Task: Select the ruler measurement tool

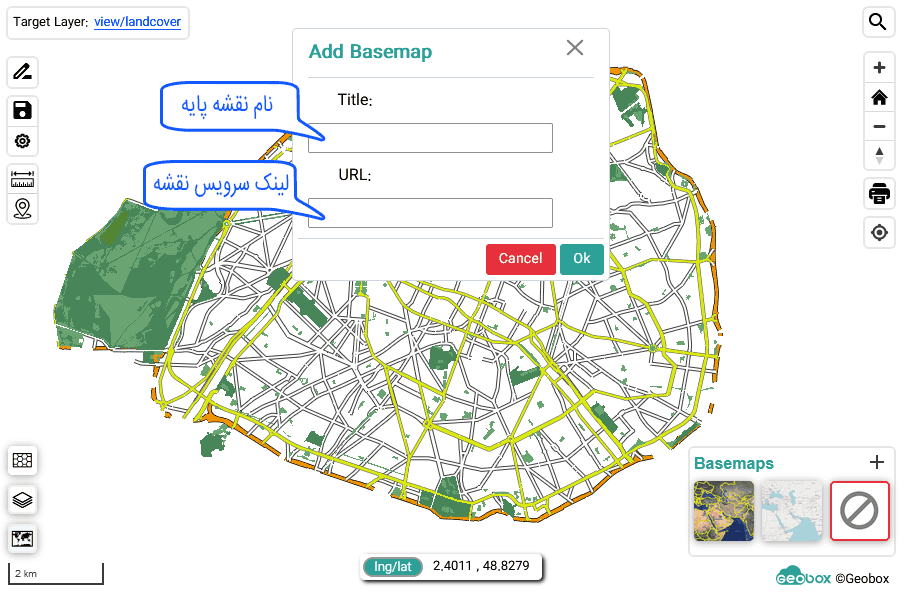Action: [22, 179]
